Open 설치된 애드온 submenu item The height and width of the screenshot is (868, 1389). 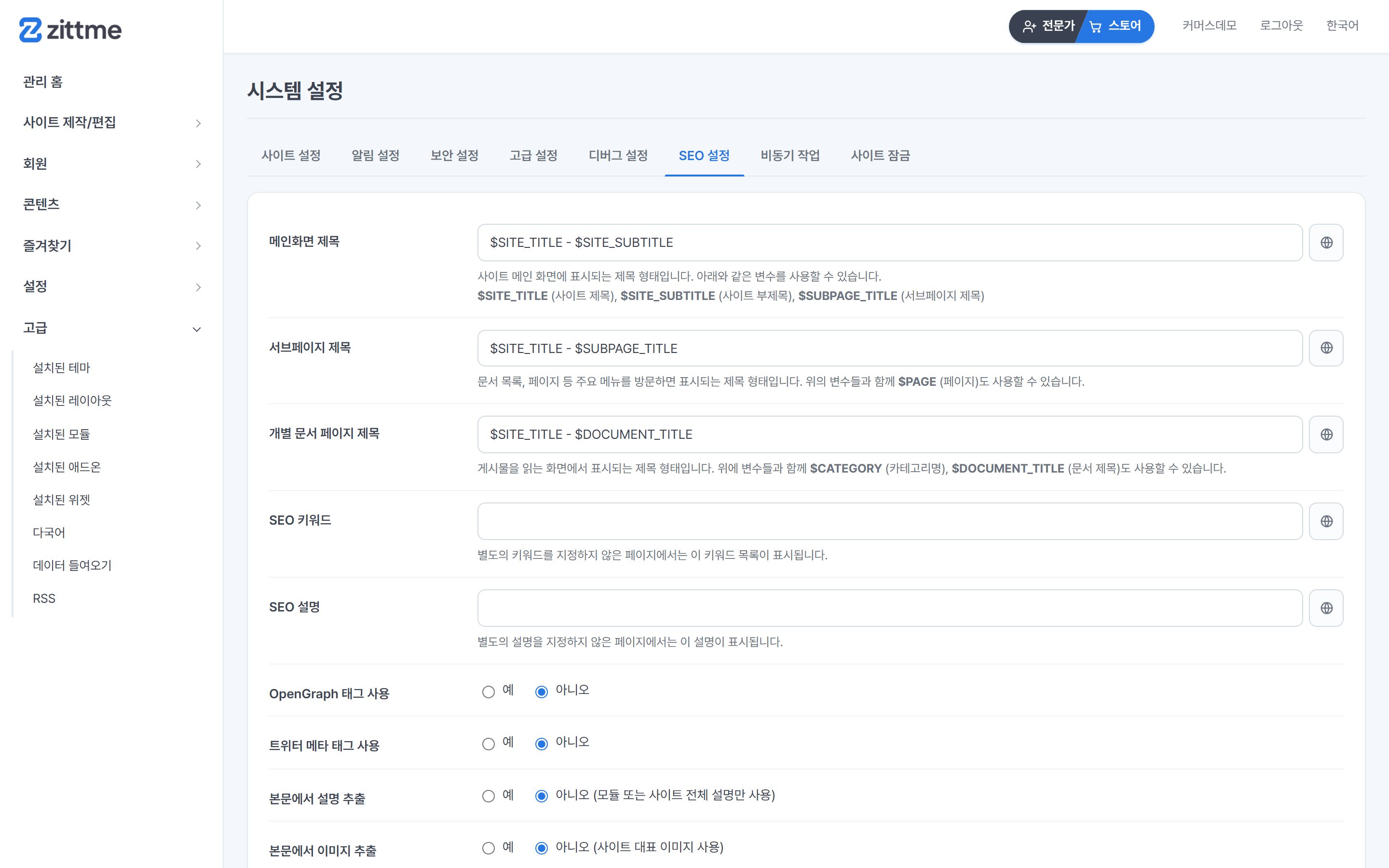(67, 467)
